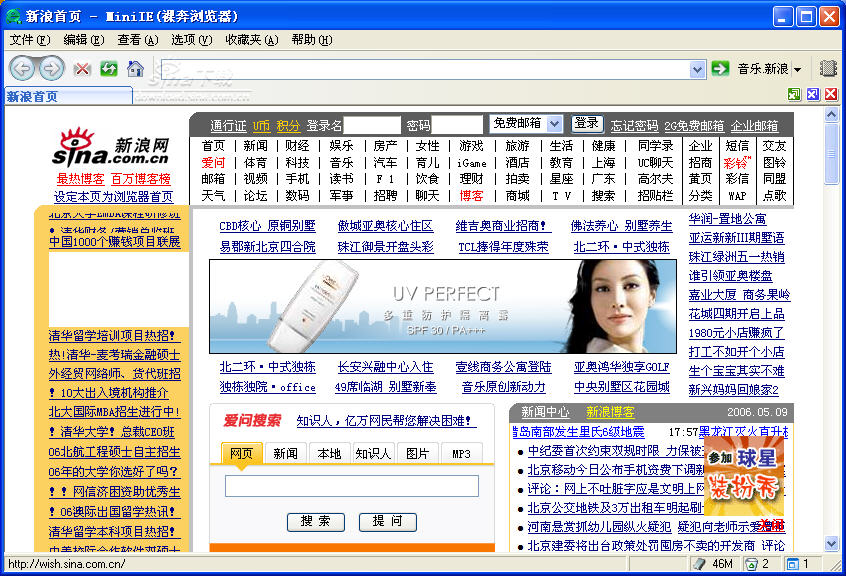
Task: Click the 搜索 button under the search box
Action: (315, 521)
